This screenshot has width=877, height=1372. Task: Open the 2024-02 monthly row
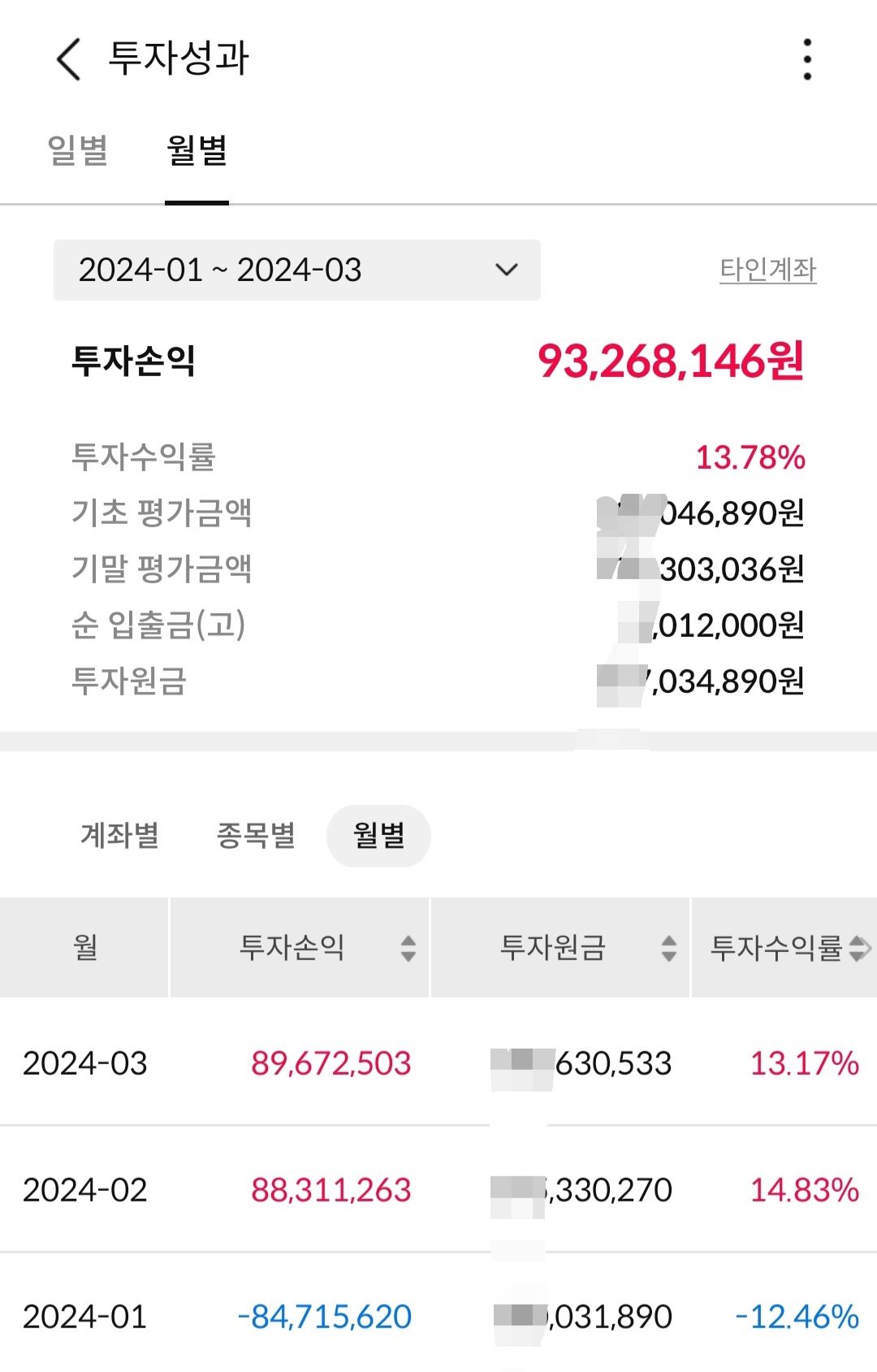click(x=438, y=1189)
